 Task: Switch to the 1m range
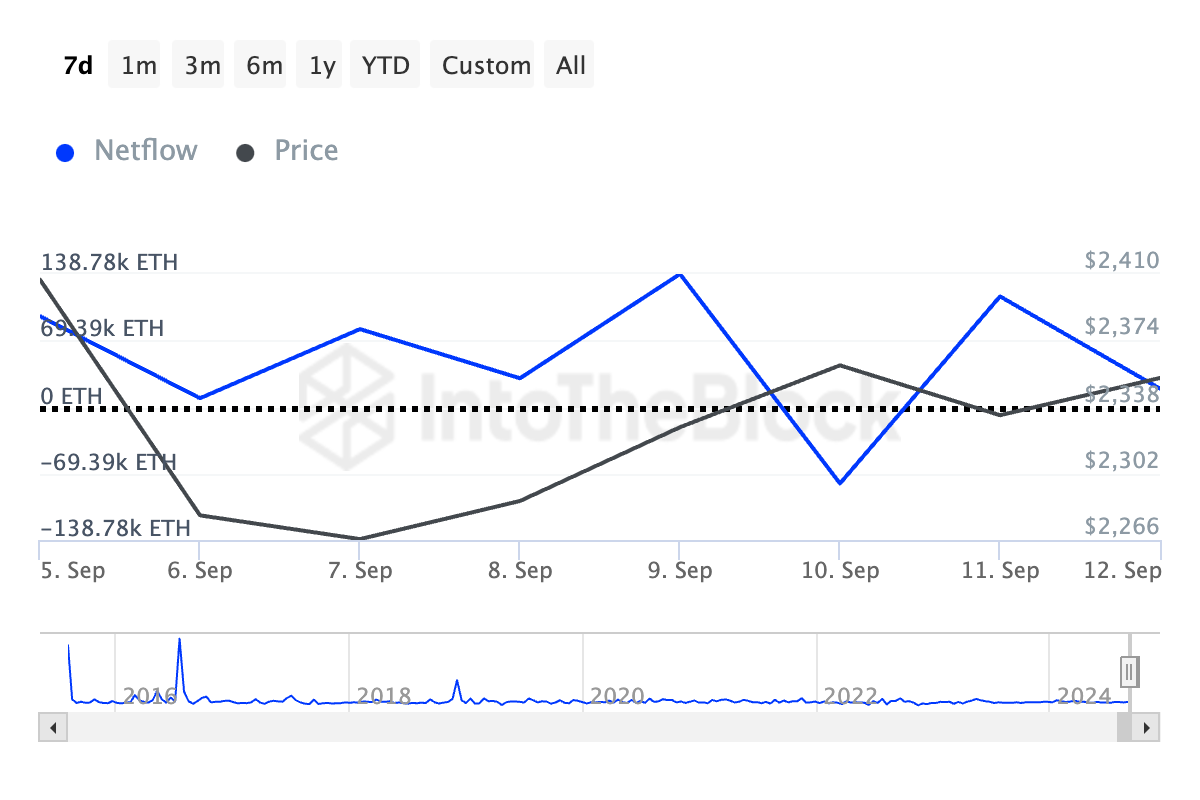coord(139,66)
